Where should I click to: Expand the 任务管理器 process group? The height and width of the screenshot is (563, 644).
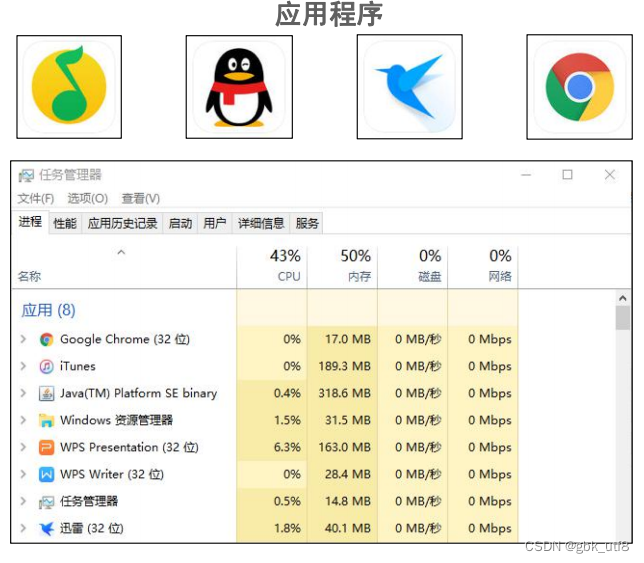click(x=23, y=501)
